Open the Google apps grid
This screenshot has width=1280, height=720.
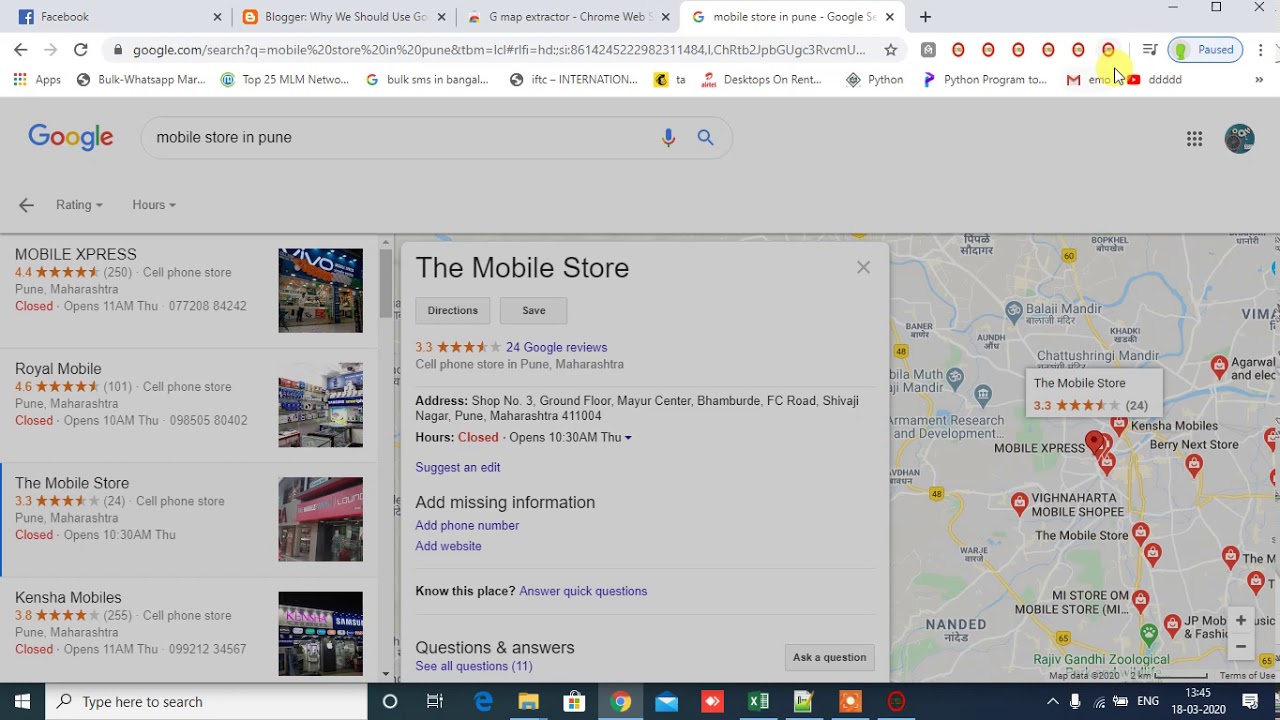[x=1194, y=139]
